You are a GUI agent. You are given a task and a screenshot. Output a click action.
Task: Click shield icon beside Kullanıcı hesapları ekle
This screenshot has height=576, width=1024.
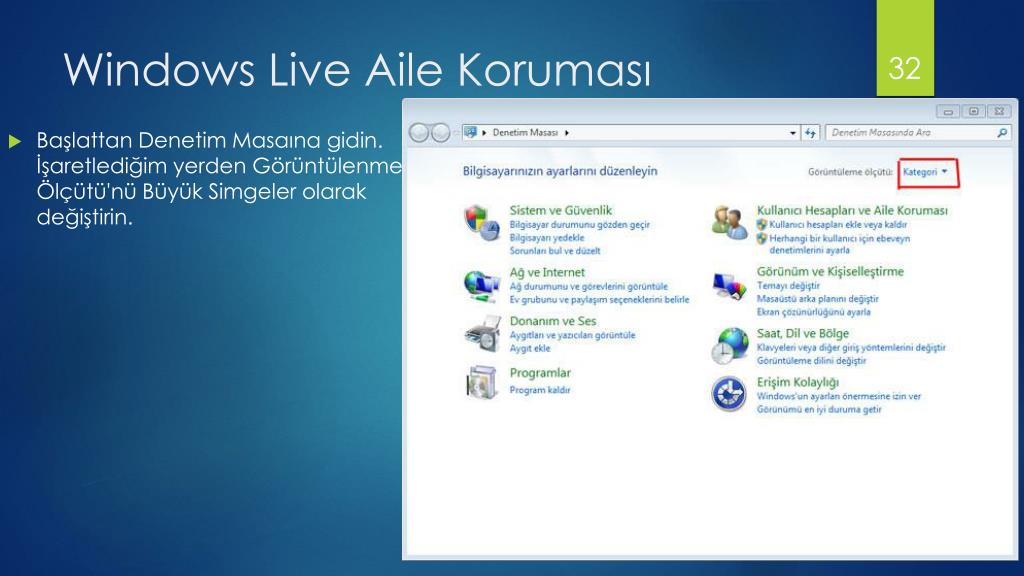[x=761, y=225]
